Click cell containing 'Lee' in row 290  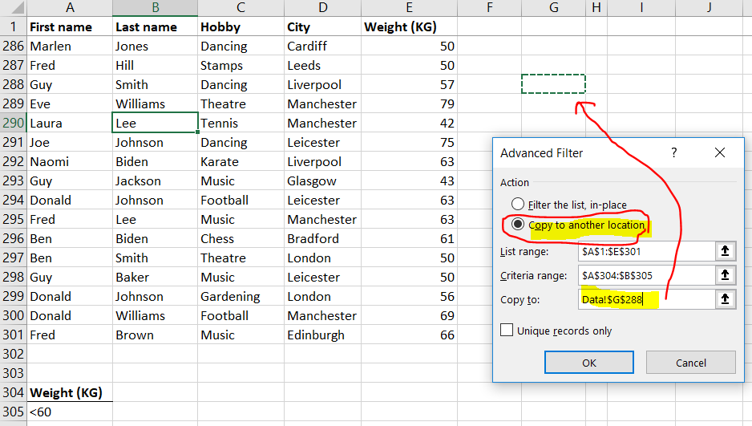(154, 123)
